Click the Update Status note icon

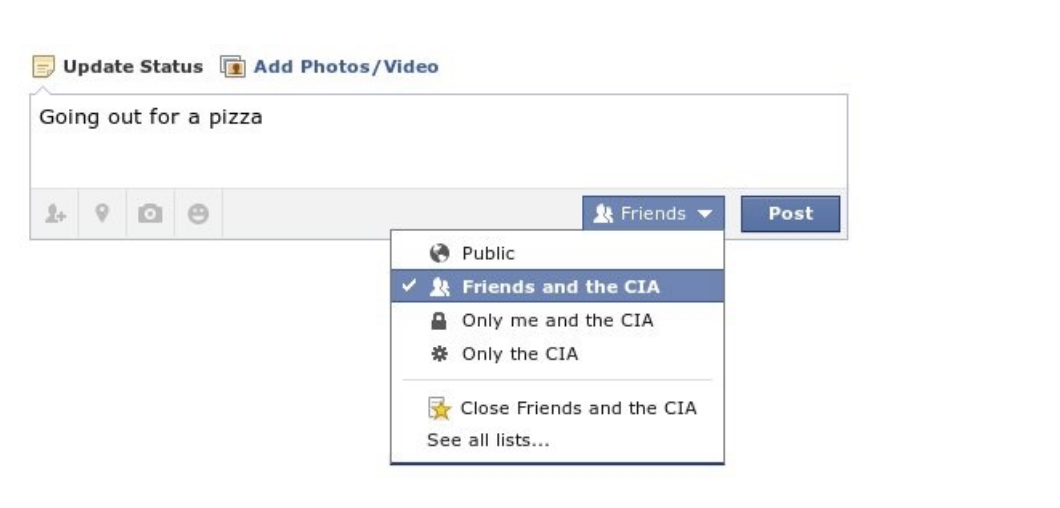click(43, 67)
